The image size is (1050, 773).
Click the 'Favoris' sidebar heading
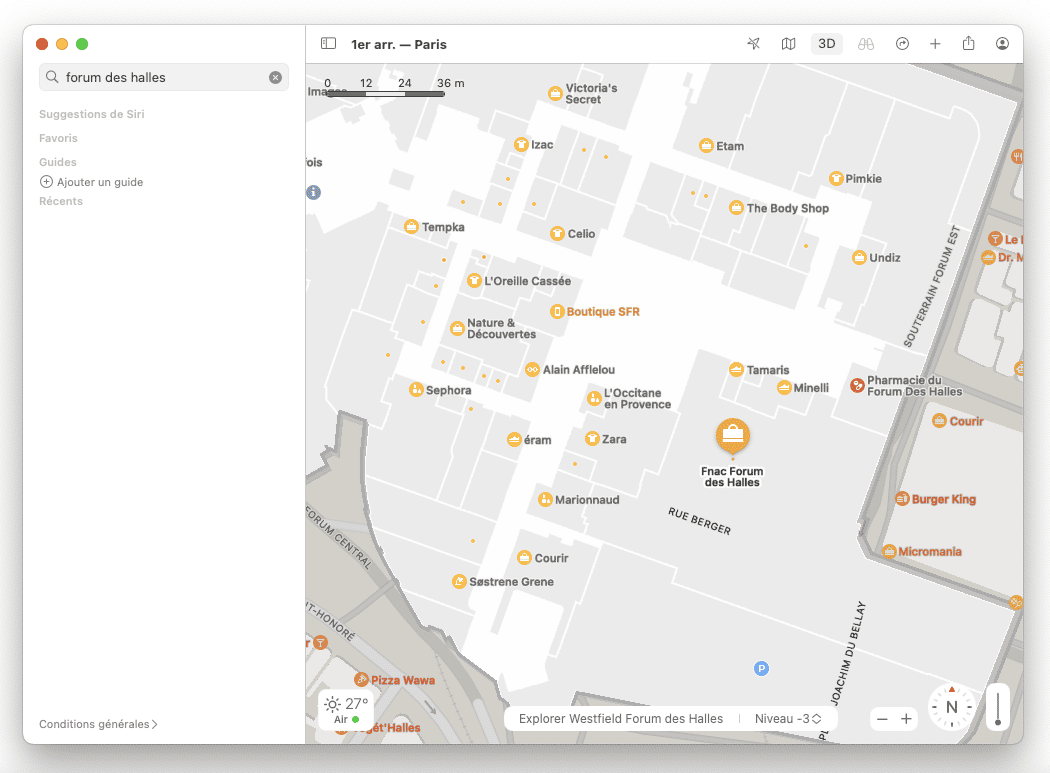[x=58, y=138]
